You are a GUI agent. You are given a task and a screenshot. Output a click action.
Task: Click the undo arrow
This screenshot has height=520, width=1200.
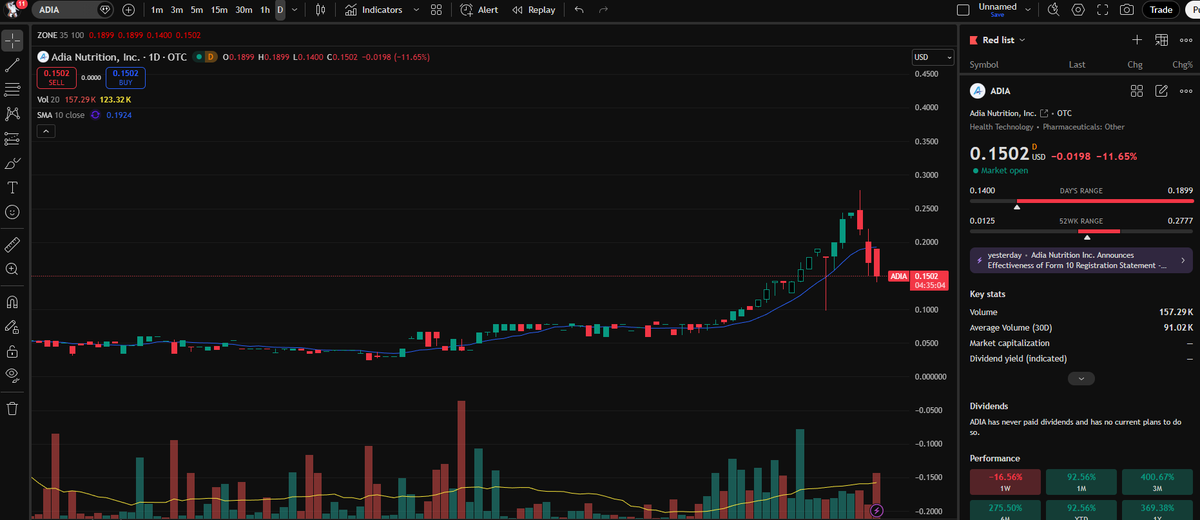[x=579, y=10]
